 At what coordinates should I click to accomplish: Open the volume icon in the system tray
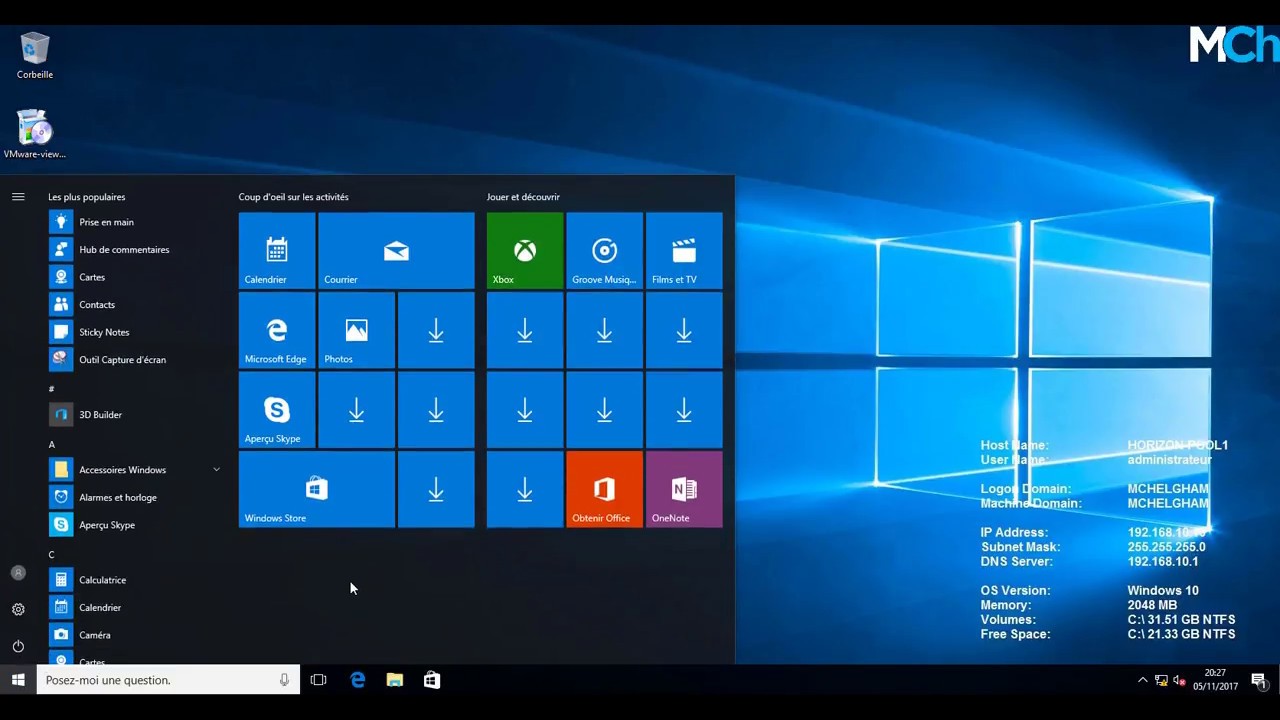[1180, 680]
